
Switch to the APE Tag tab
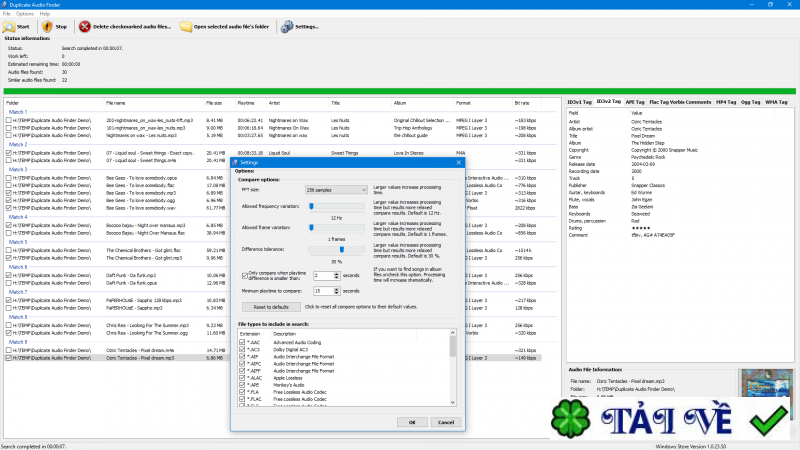(636, 102)
